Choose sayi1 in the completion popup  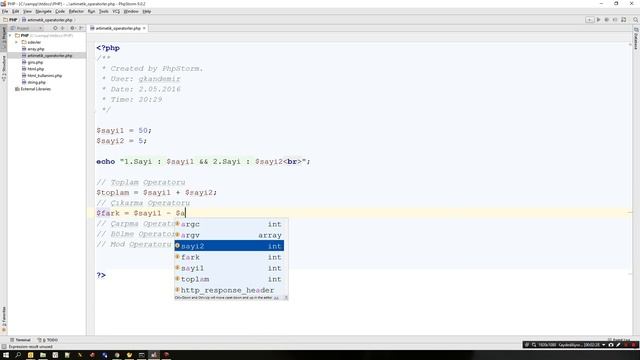229,268
